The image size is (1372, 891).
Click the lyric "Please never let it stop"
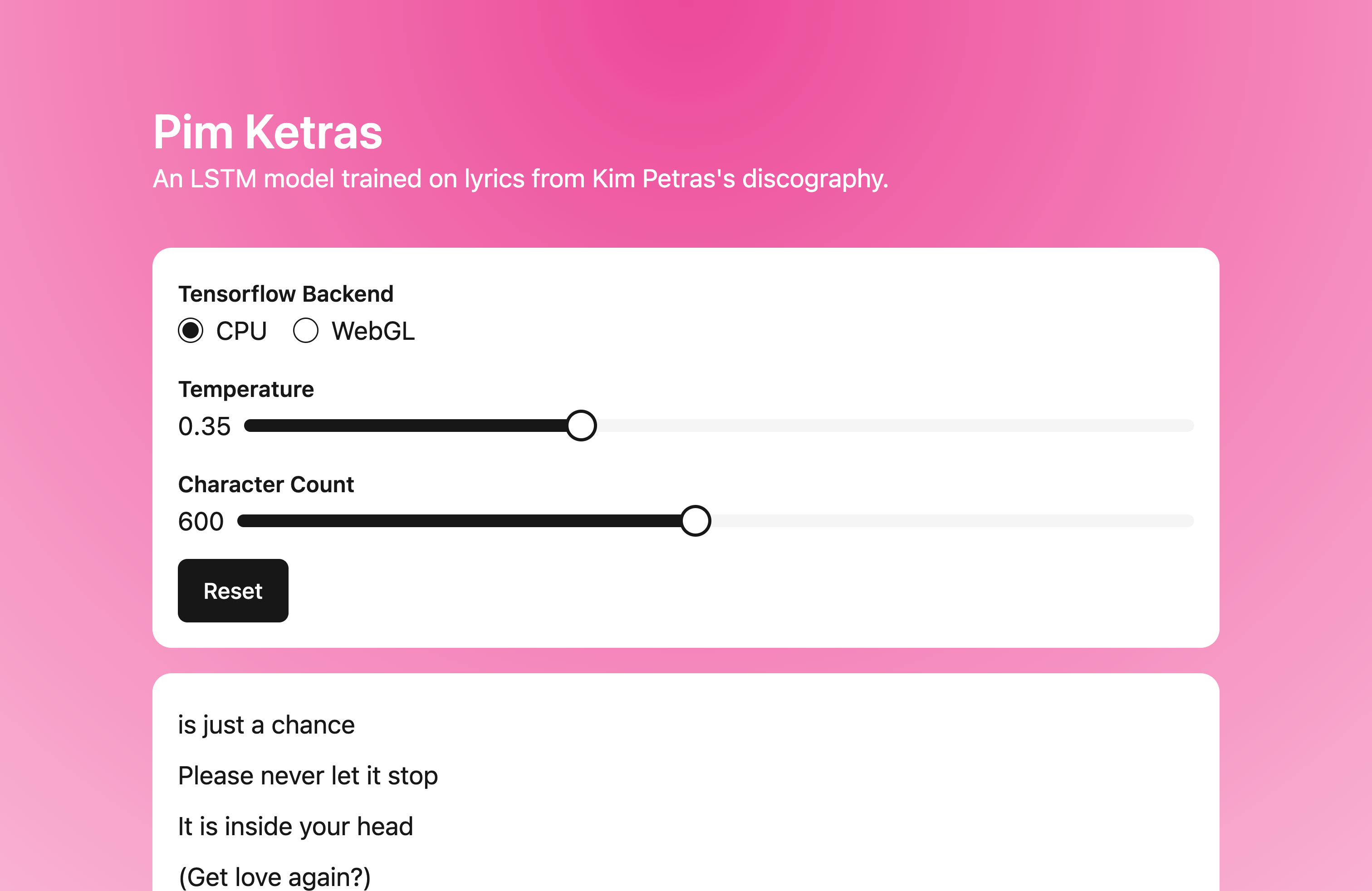308,776
